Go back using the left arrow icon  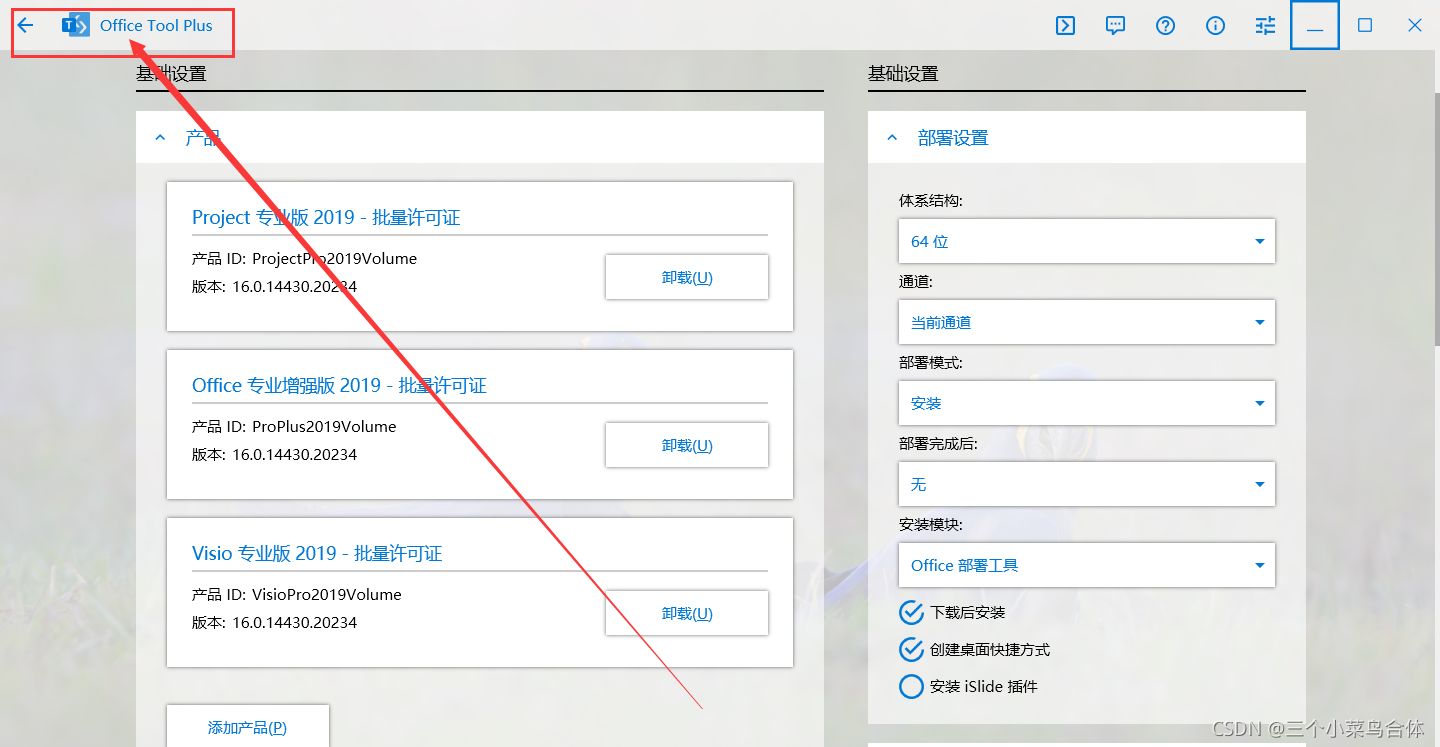(x=26, y=26)
